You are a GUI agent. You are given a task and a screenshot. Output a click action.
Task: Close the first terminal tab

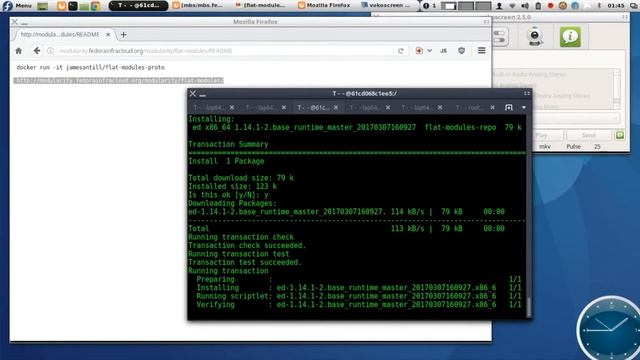click(x=232, y=107)
